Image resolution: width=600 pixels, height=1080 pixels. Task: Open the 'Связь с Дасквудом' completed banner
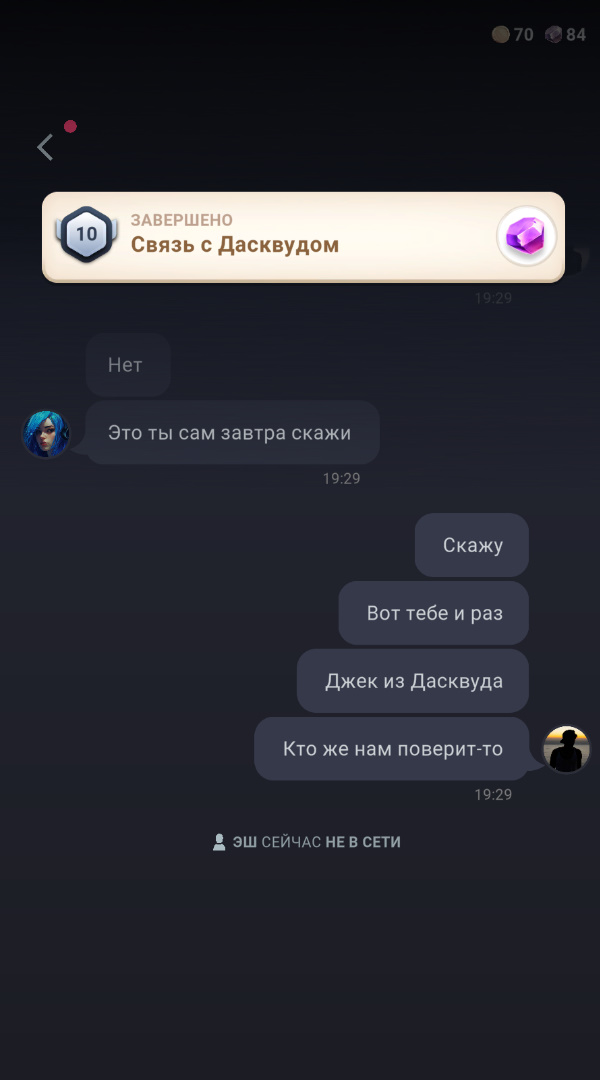point(303,237)
